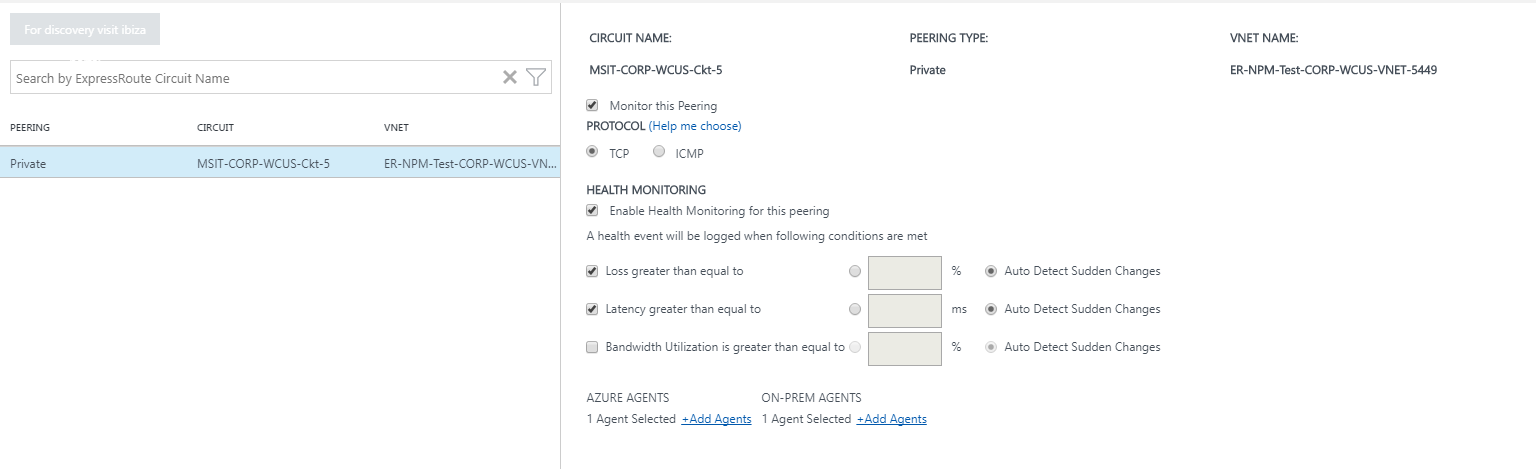Select the ICMP protocol radio button
Screen dimensions: 1536x469
tap(658, 152)
